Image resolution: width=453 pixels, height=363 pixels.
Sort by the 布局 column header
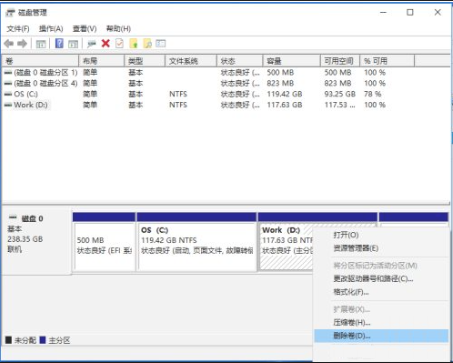[102, 61]
